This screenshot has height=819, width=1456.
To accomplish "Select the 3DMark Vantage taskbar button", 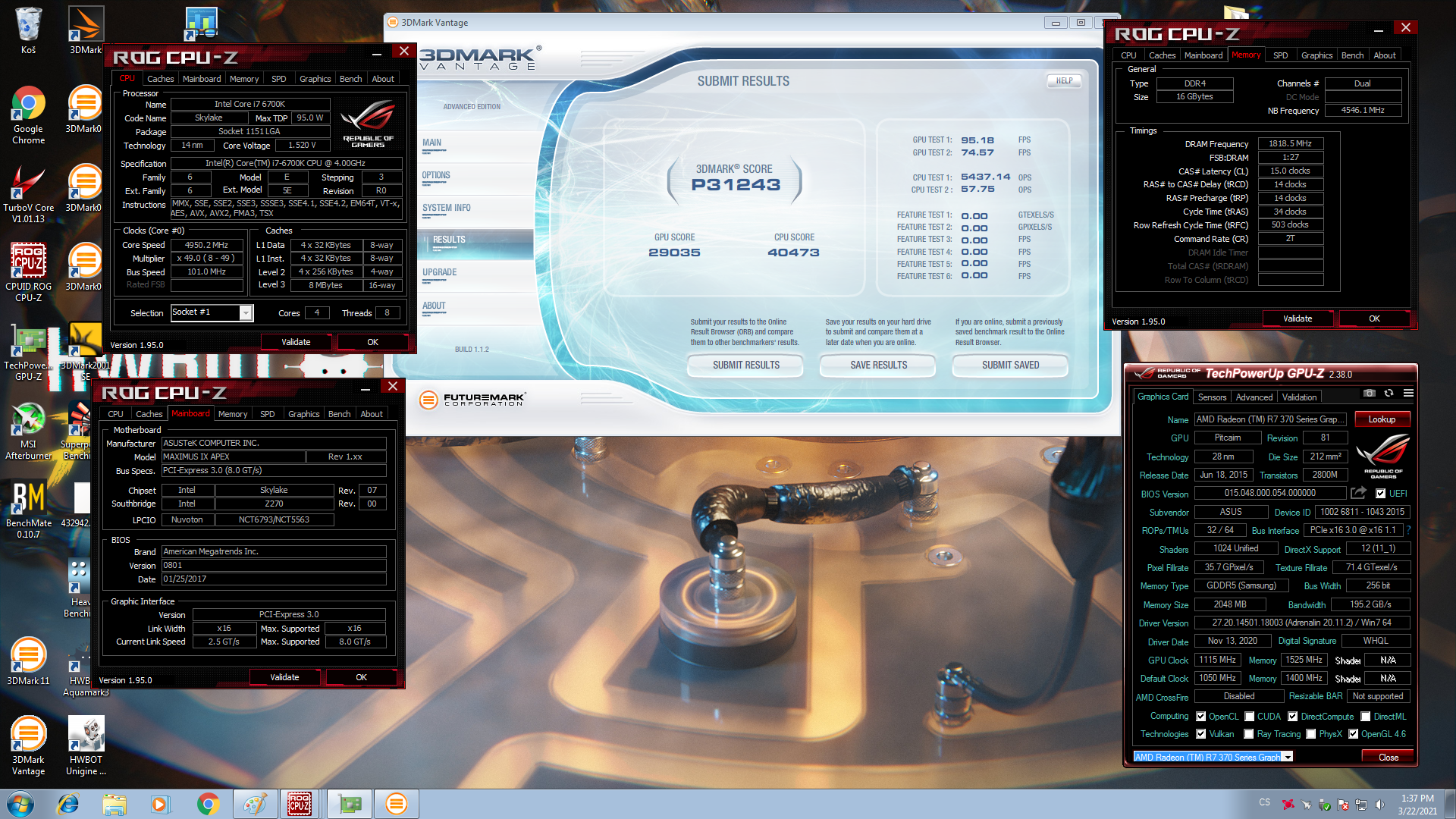I will tap(396, 804).
